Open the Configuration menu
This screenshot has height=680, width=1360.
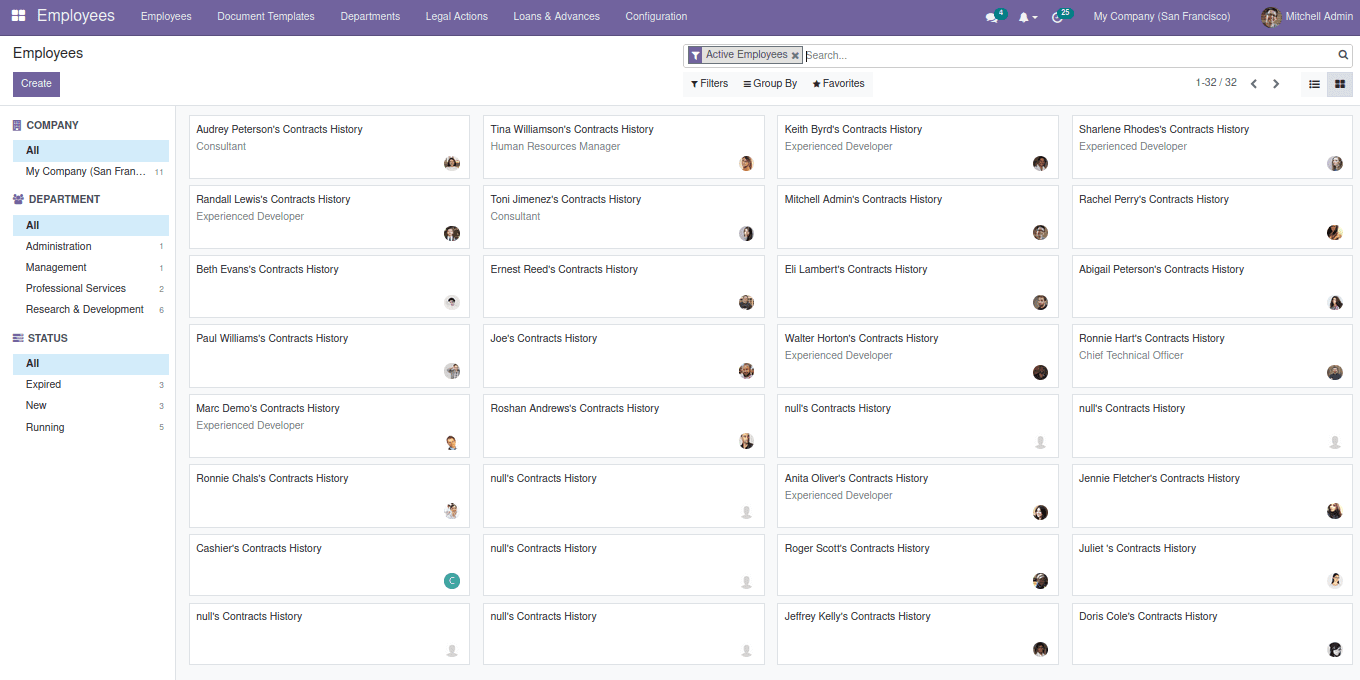[656, 17]
